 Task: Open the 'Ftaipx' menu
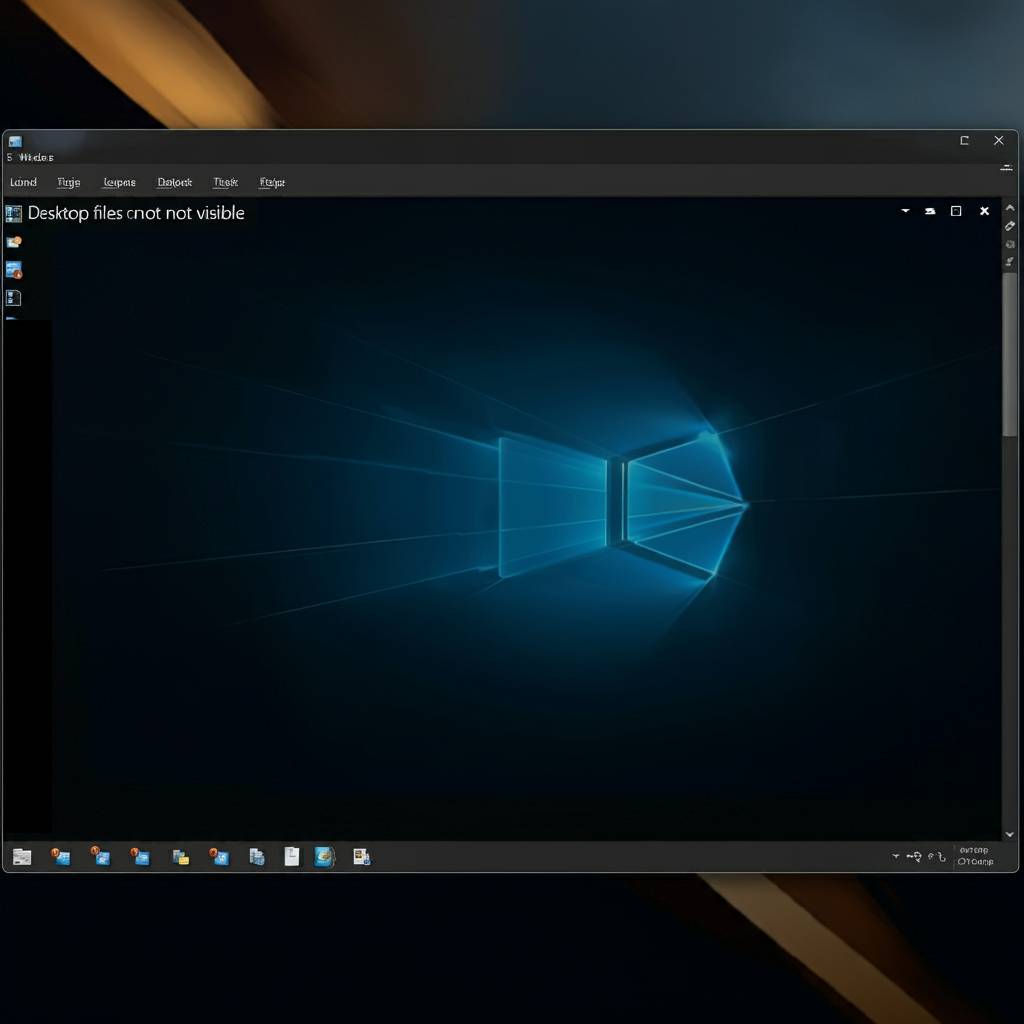[x=272, y=182]
